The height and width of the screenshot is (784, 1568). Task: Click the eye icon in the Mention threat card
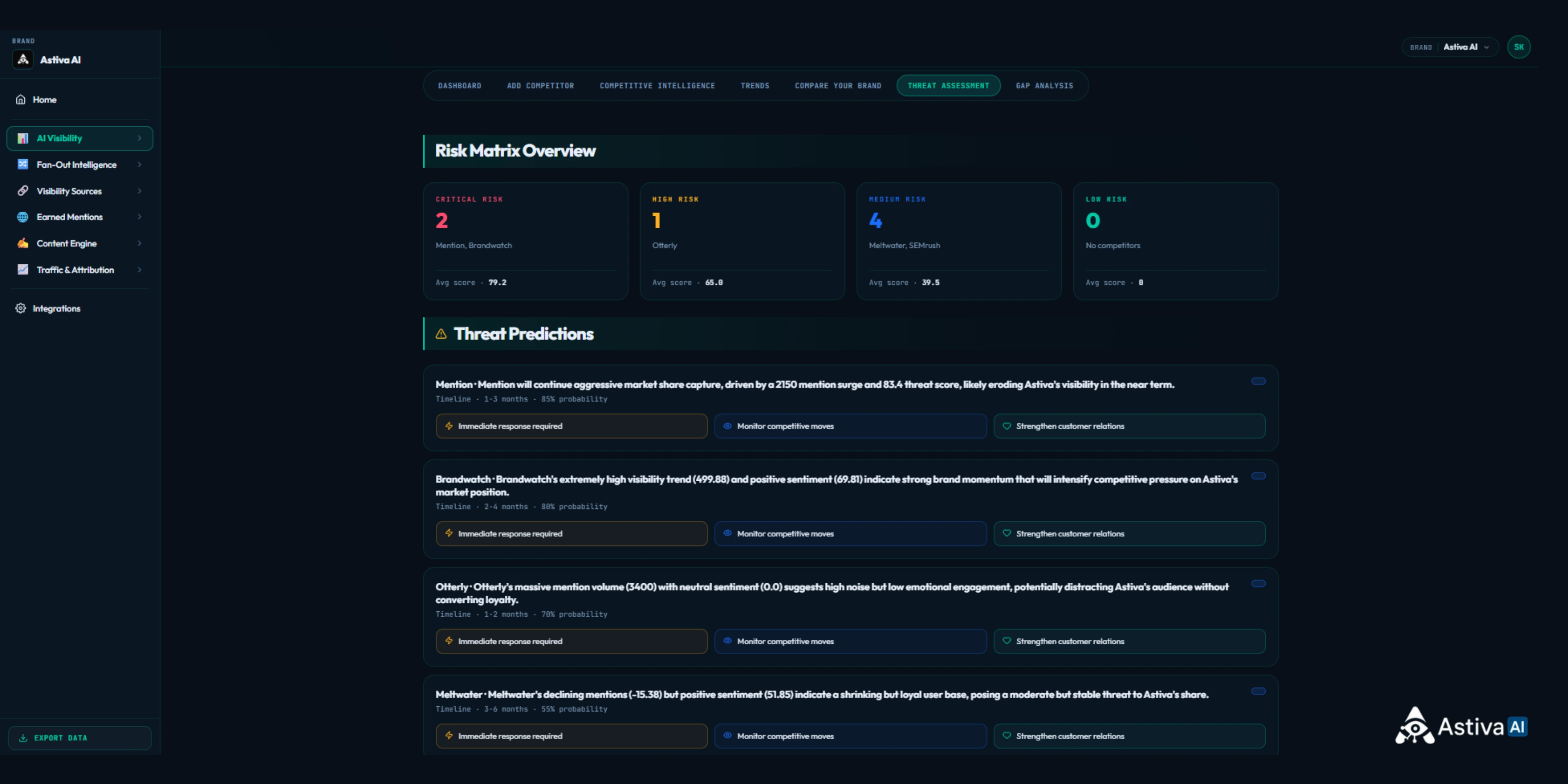click(728, 426)
